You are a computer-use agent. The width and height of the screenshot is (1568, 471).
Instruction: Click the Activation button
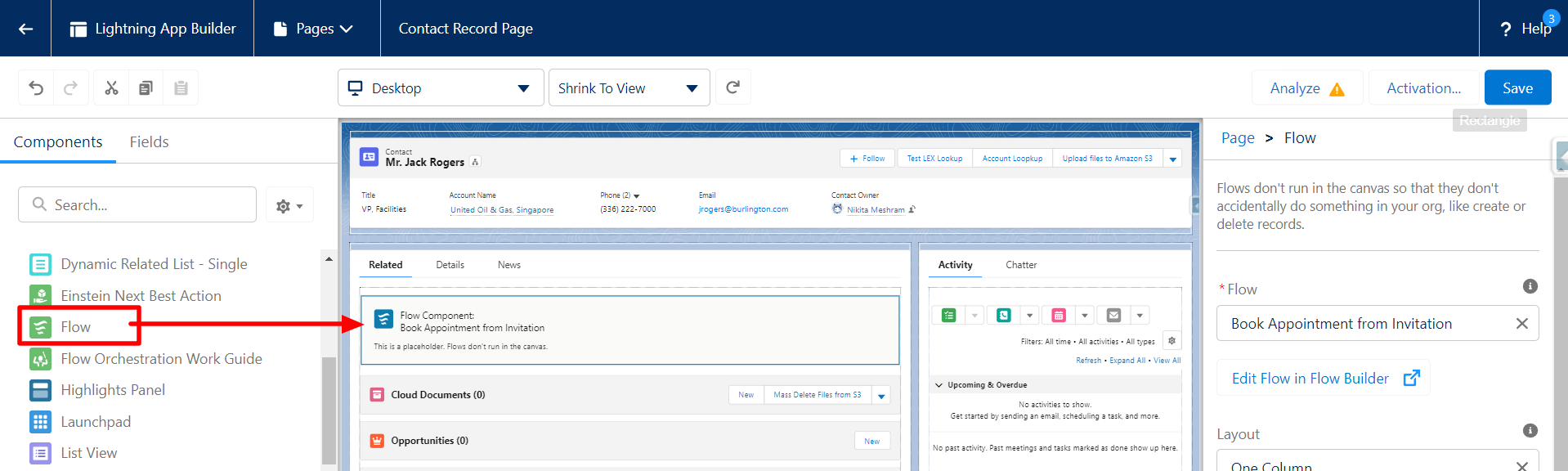[x=1424, y=87]
